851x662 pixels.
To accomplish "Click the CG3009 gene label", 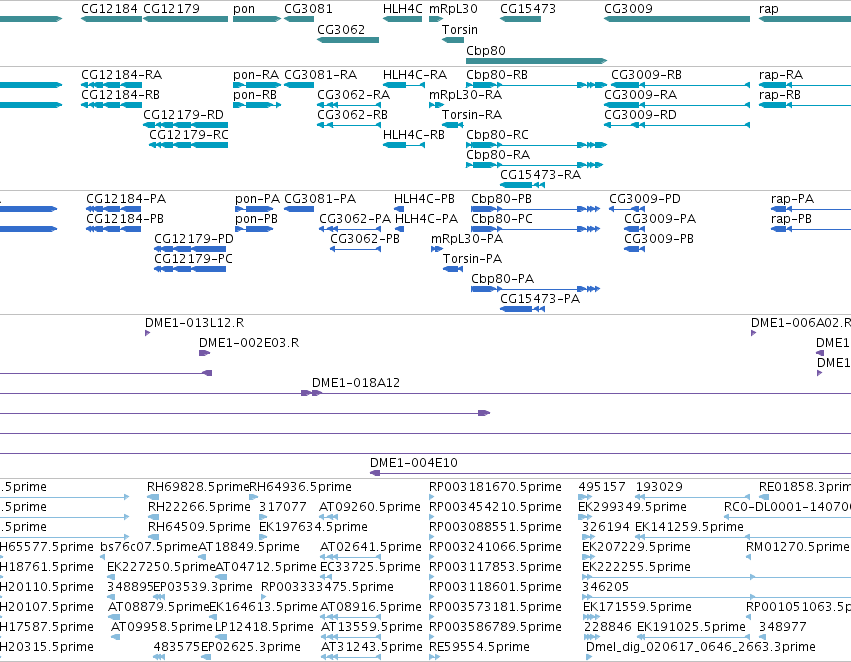I will coord(628,9).
